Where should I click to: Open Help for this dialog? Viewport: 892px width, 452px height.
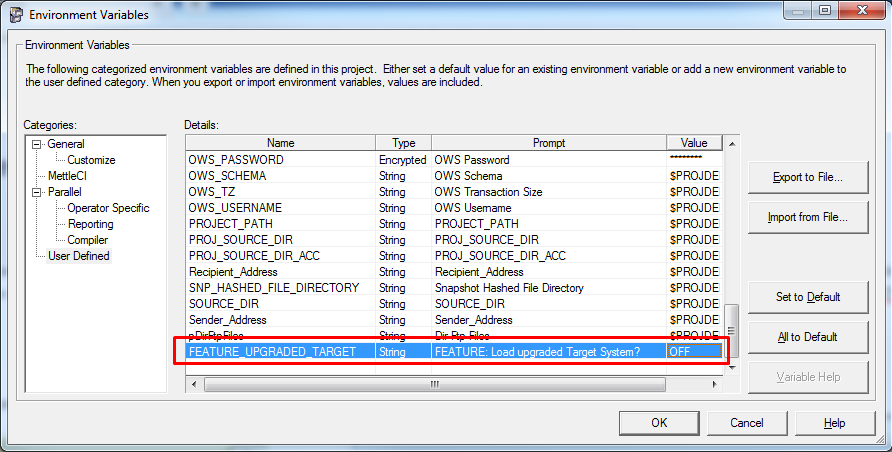834,423
